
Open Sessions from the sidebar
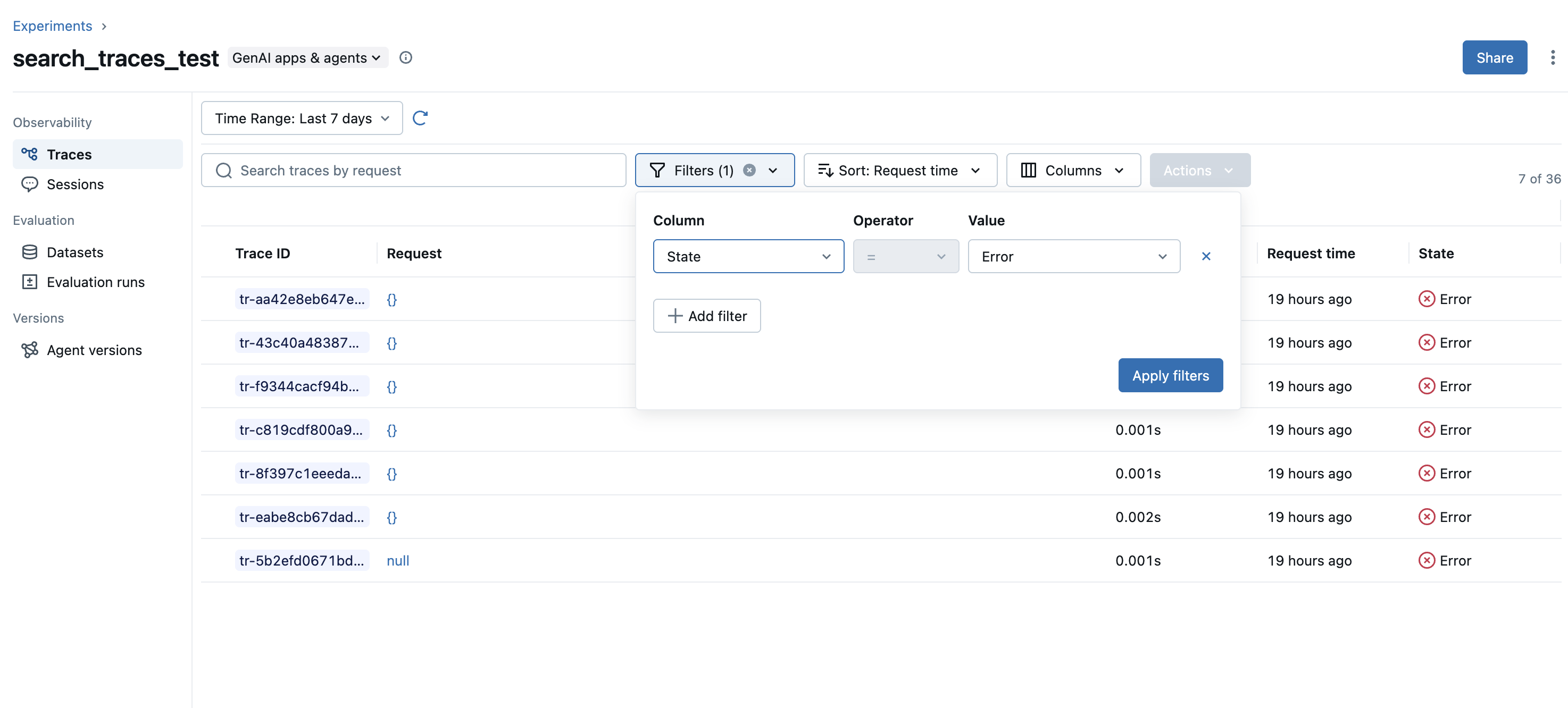point(75,184)
